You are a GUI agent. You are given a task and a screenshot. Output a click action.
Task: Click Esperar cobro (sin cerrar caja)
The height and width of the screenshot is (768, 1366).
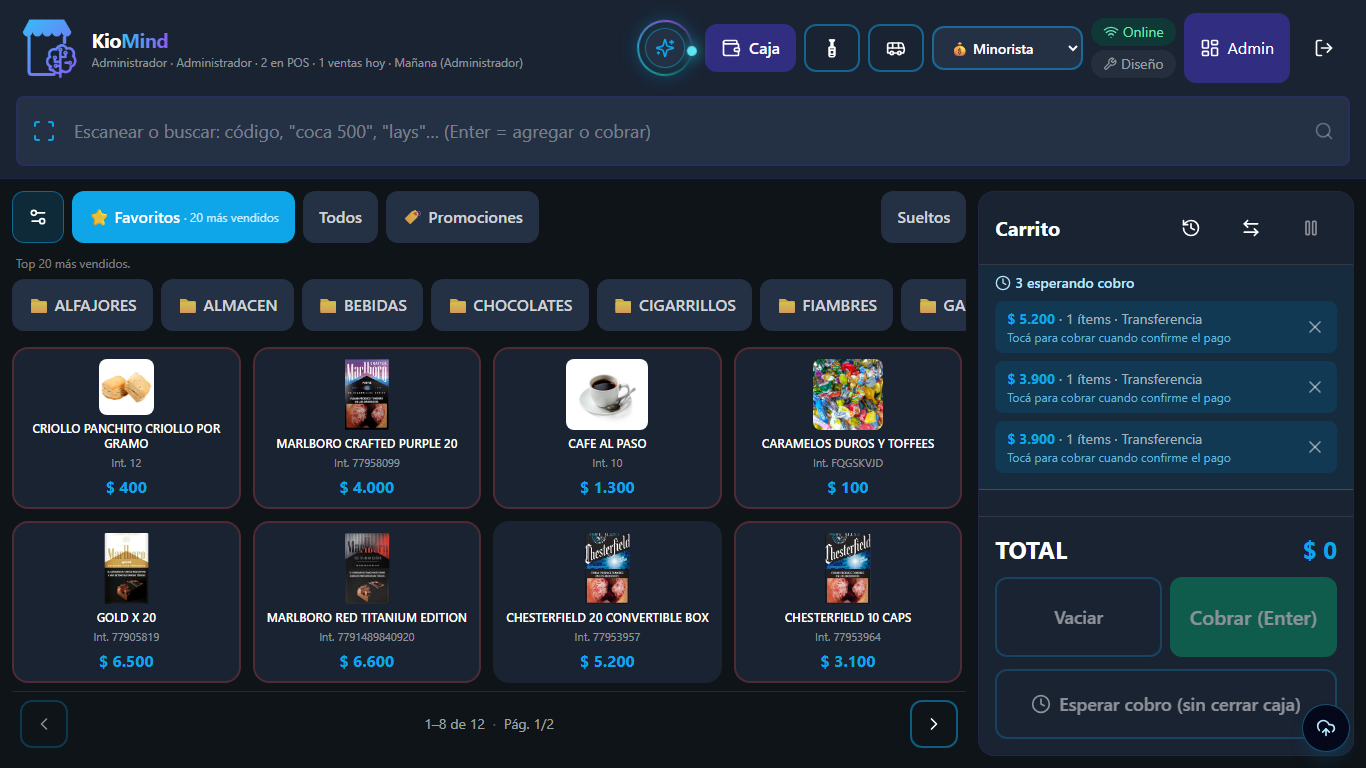pyautogui.click(x=1166, y=704)
